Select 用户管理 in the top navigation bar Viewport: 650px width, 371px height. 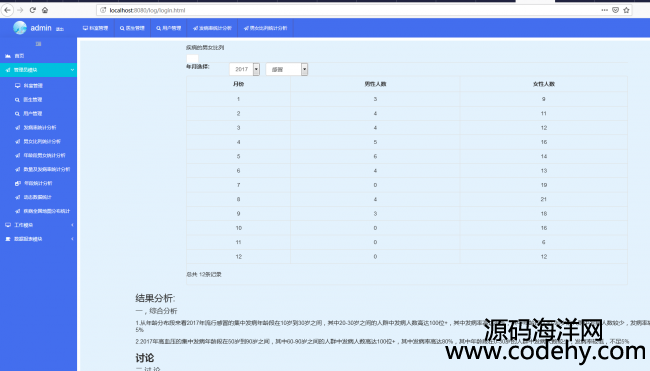[x=169, y=28]
